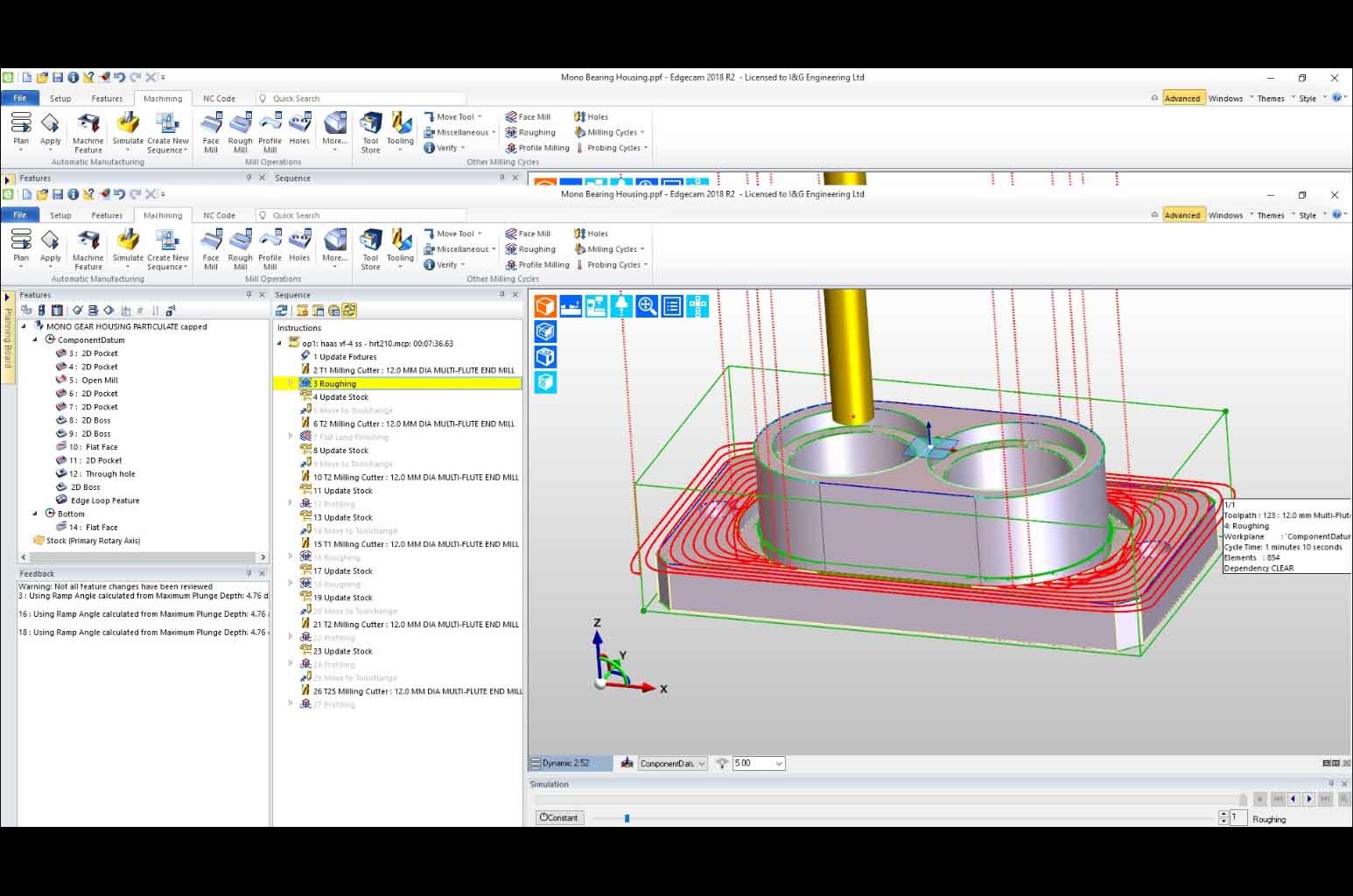Toggle the Constant speed button in Simulation
Viewport: 1353px width, 896px height.
(x=559, y=818)
